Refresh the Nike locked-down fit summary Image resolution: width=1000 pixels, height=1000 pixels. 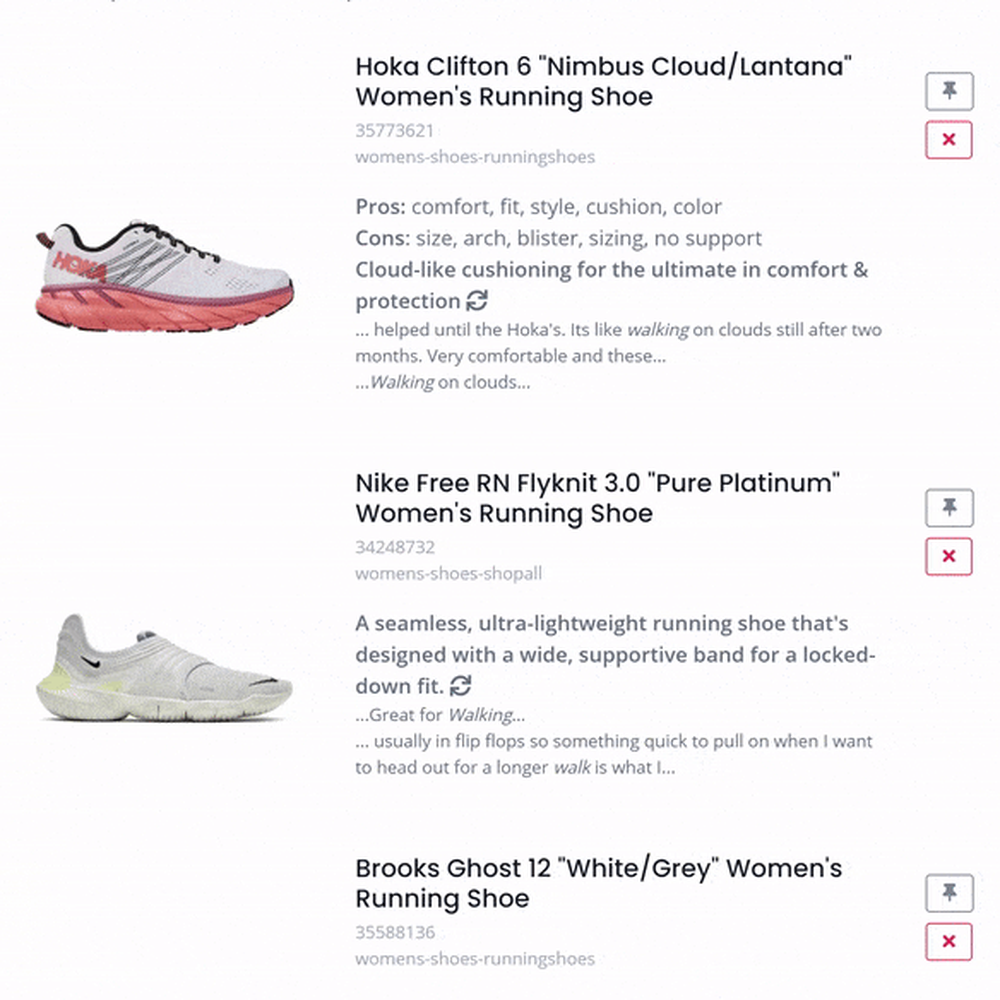[x=460, y=686]
